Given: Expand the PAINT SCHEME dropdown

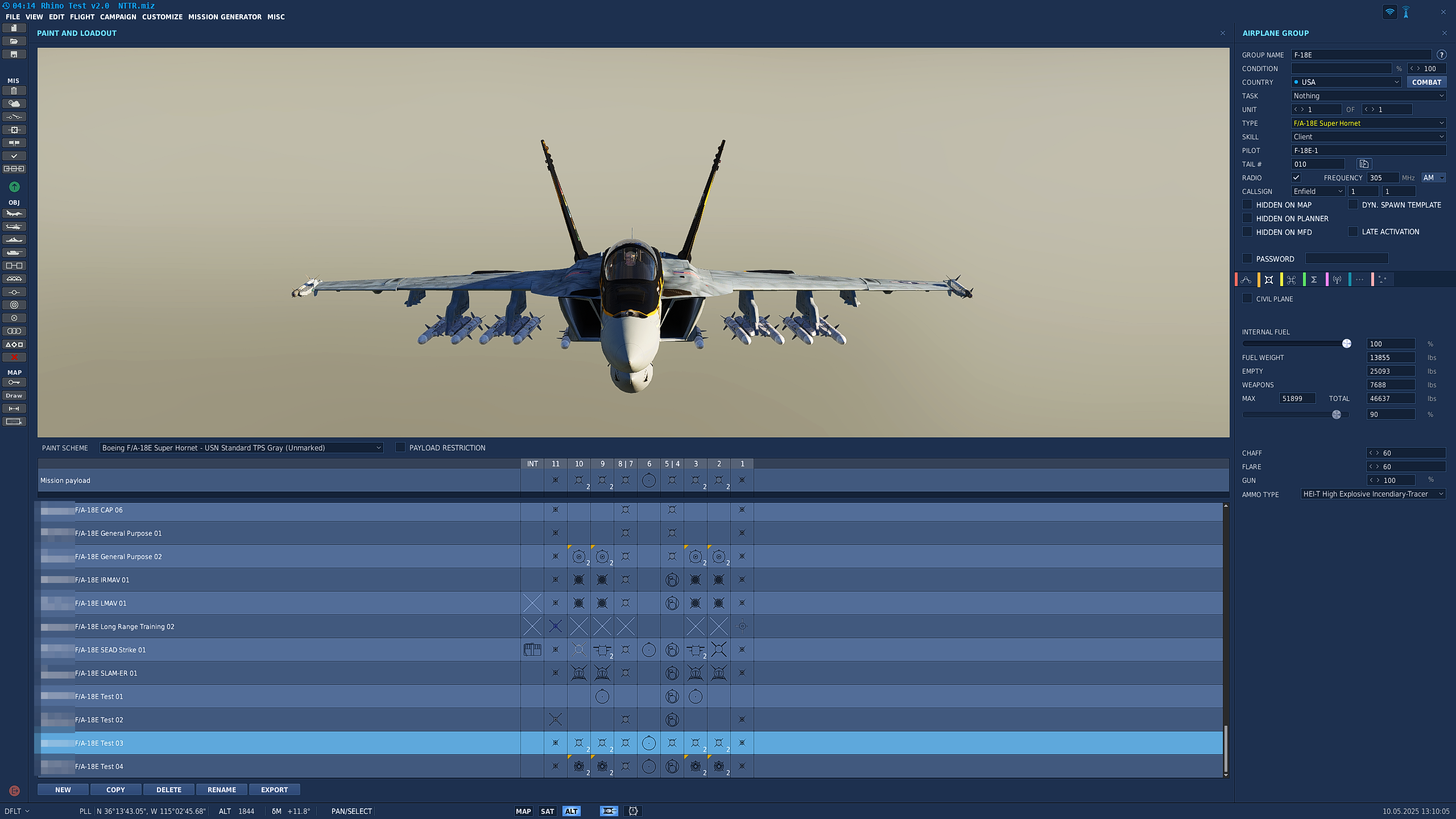Looking at the screenshot, I should pyautogui.click(x=241, y=448).
